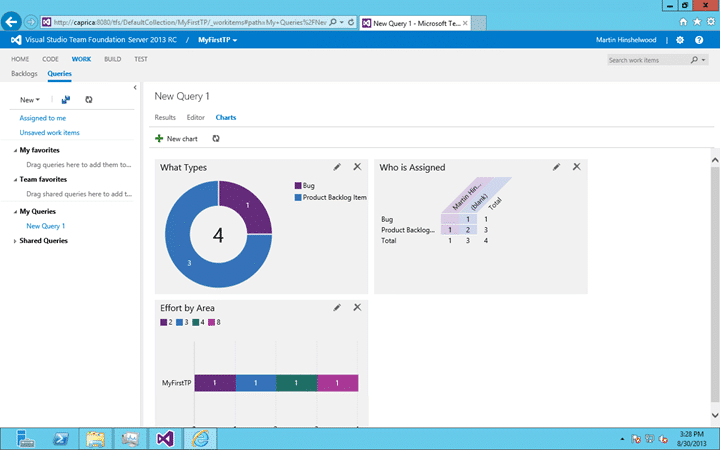Open browser tools gear icon
Viewport: 720px width, 450px height.
[x=711, y=22]
